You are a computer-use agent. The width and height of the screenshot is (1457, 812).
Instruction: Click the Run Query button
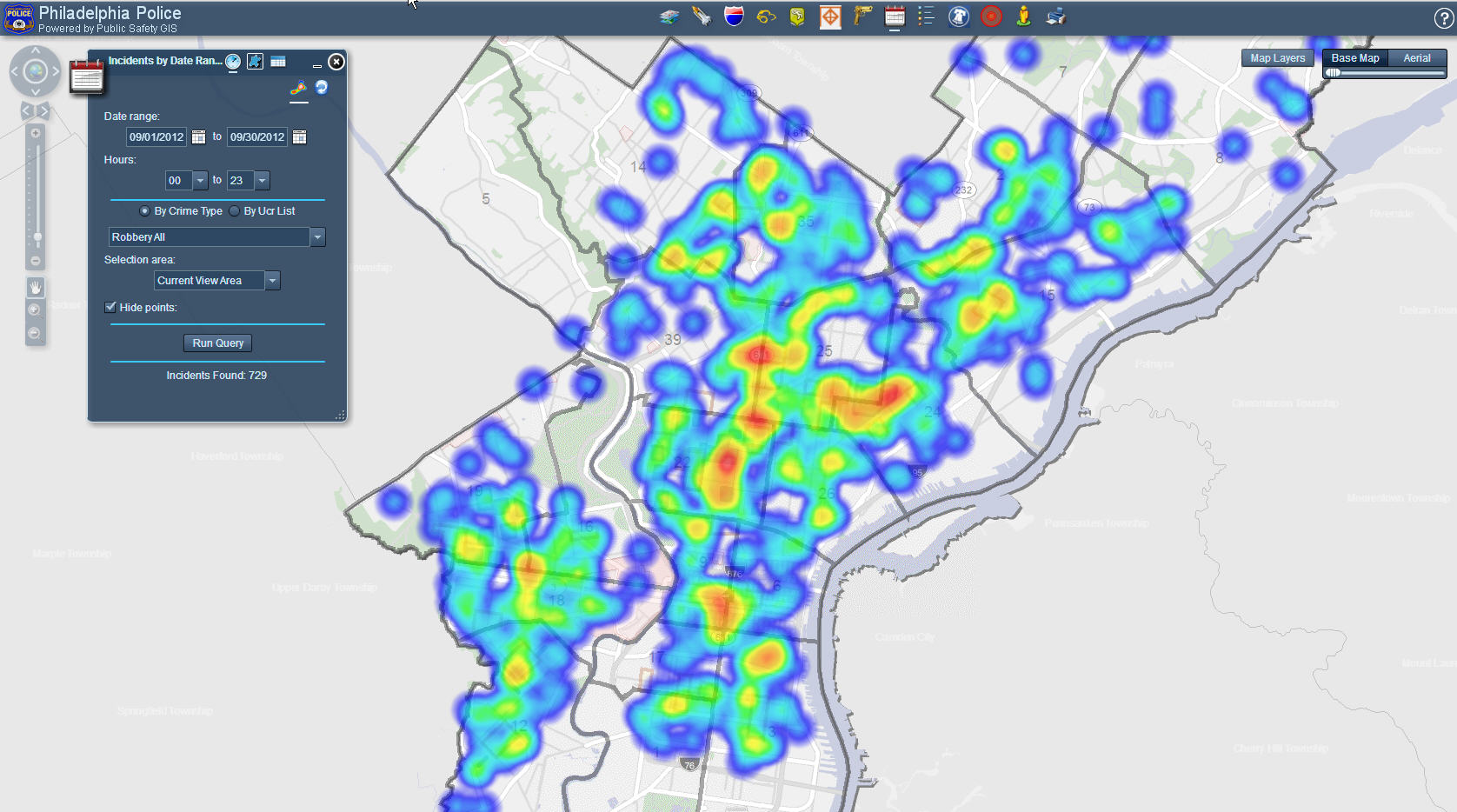tap(217, 343)
